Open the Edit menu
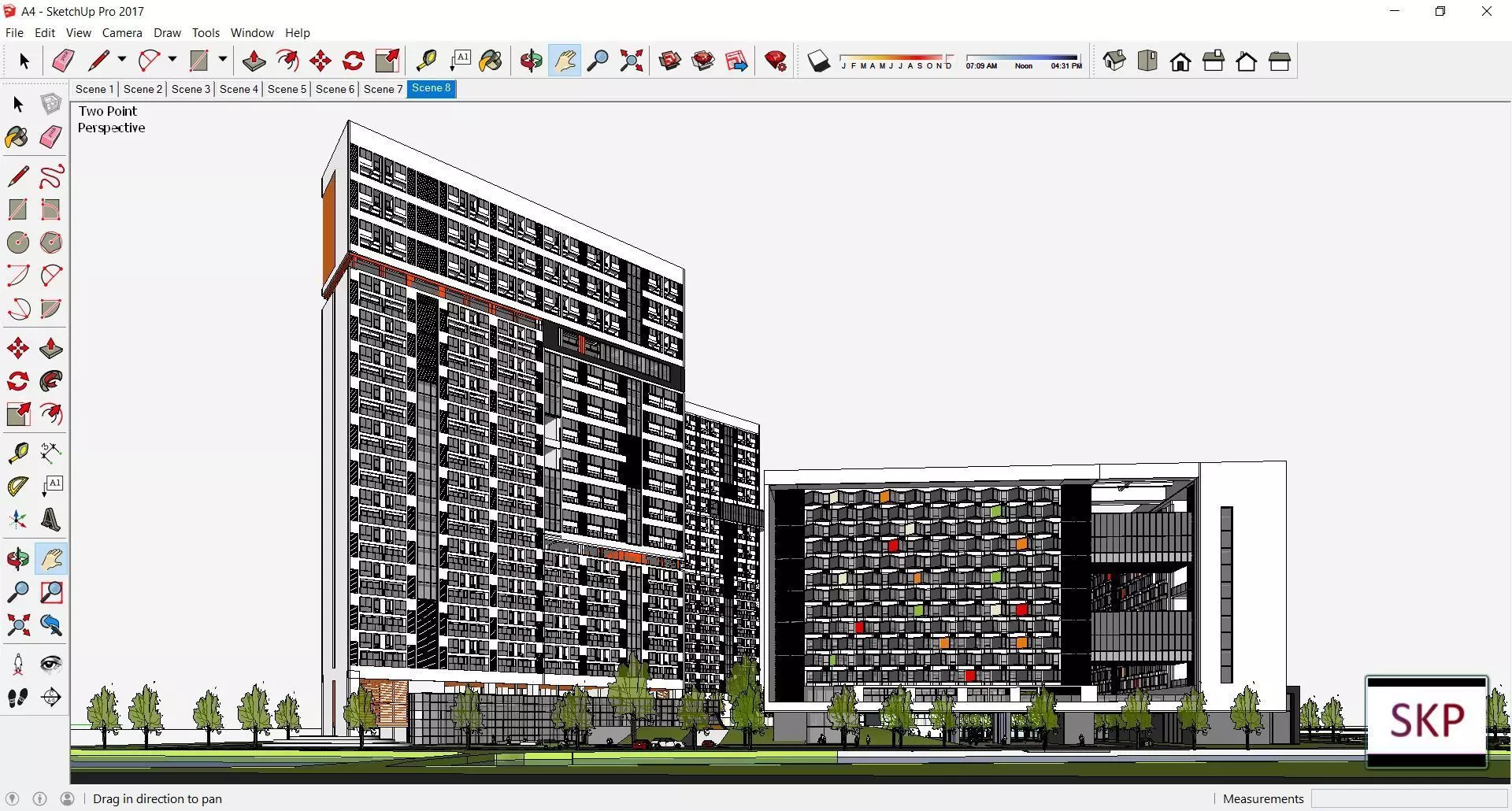 (45, 33)
